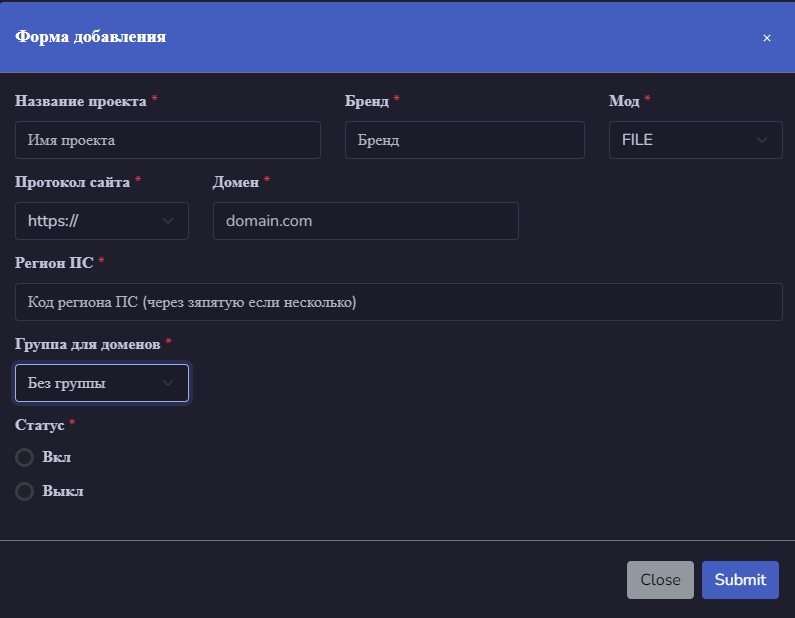Image resolution: width=795 pixels, height=618 pixels.
Task: Click into the Бренд text field
Action: pyautogui.click(x=464, y=140)
